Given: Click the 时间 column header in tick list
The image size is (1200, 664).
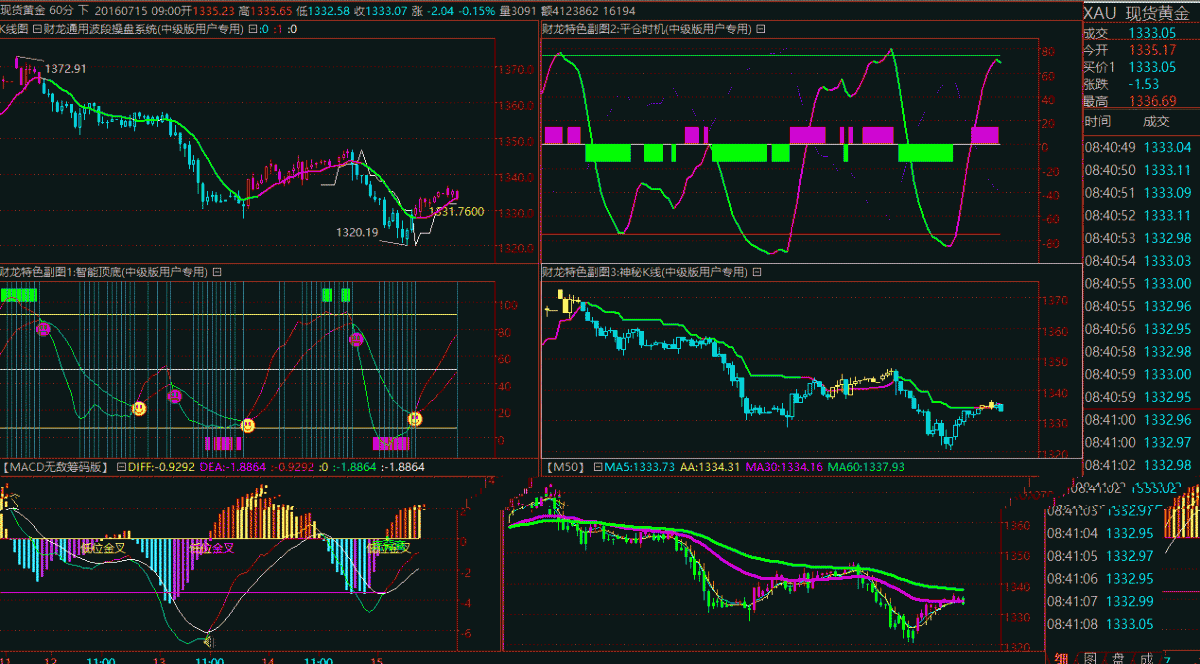Looking at the screenshot, I should 1097,122.
